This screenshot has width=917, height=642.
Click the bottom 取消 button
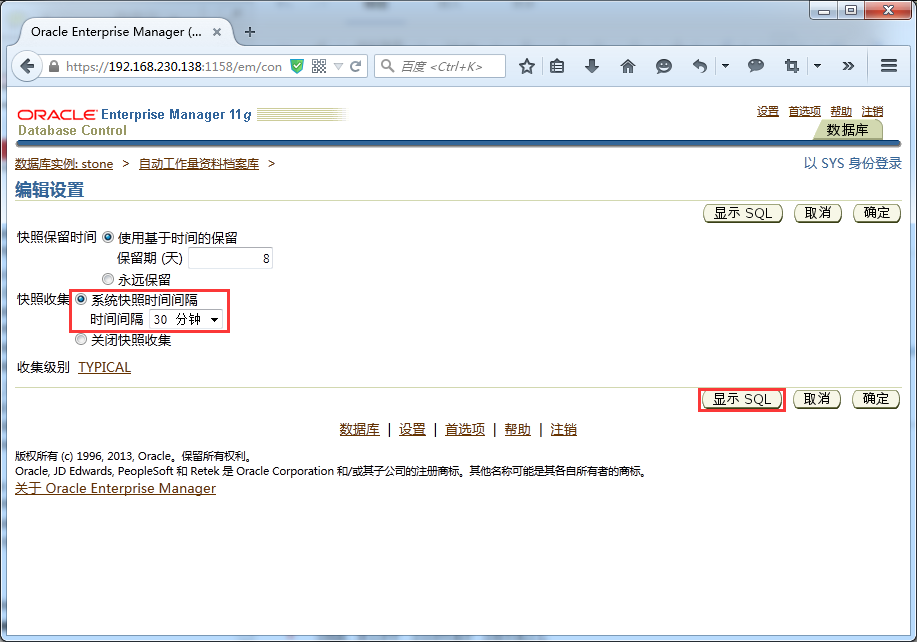point(816,399)
